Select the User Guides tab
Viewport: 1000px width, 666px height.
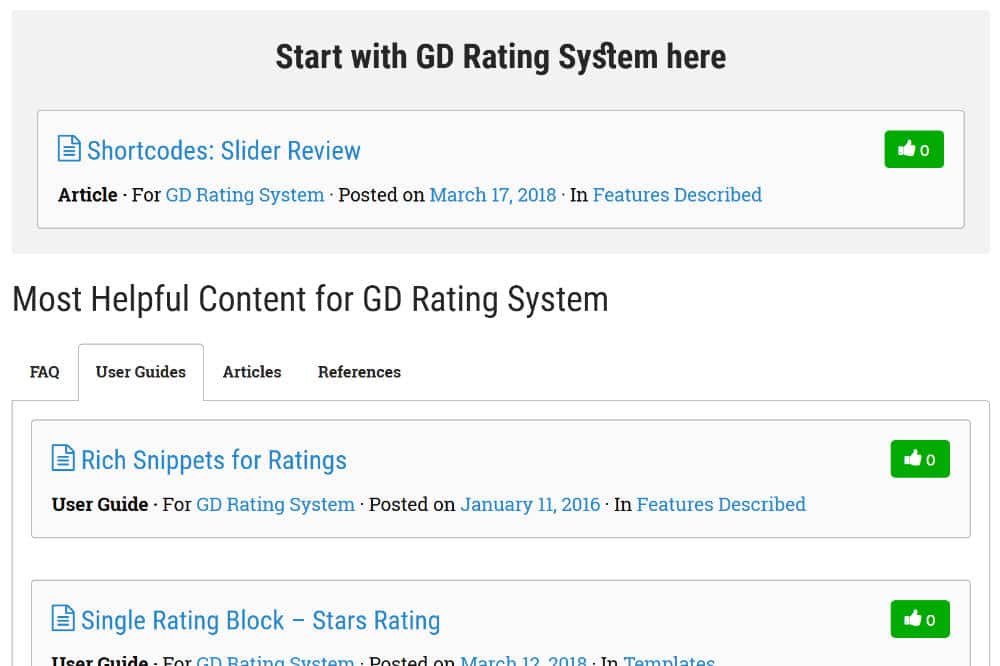141,372
